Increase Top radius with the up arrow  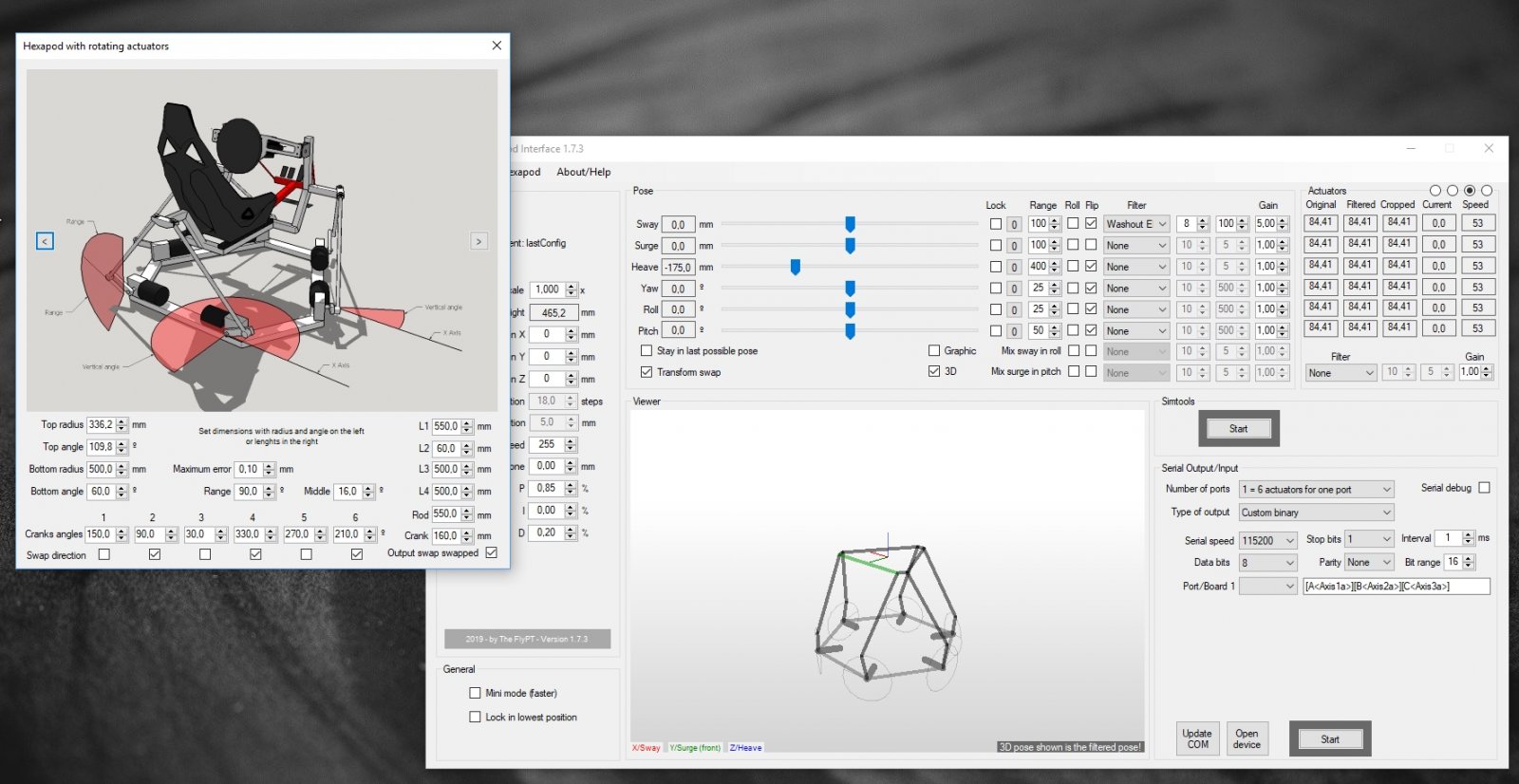[122, 421]
